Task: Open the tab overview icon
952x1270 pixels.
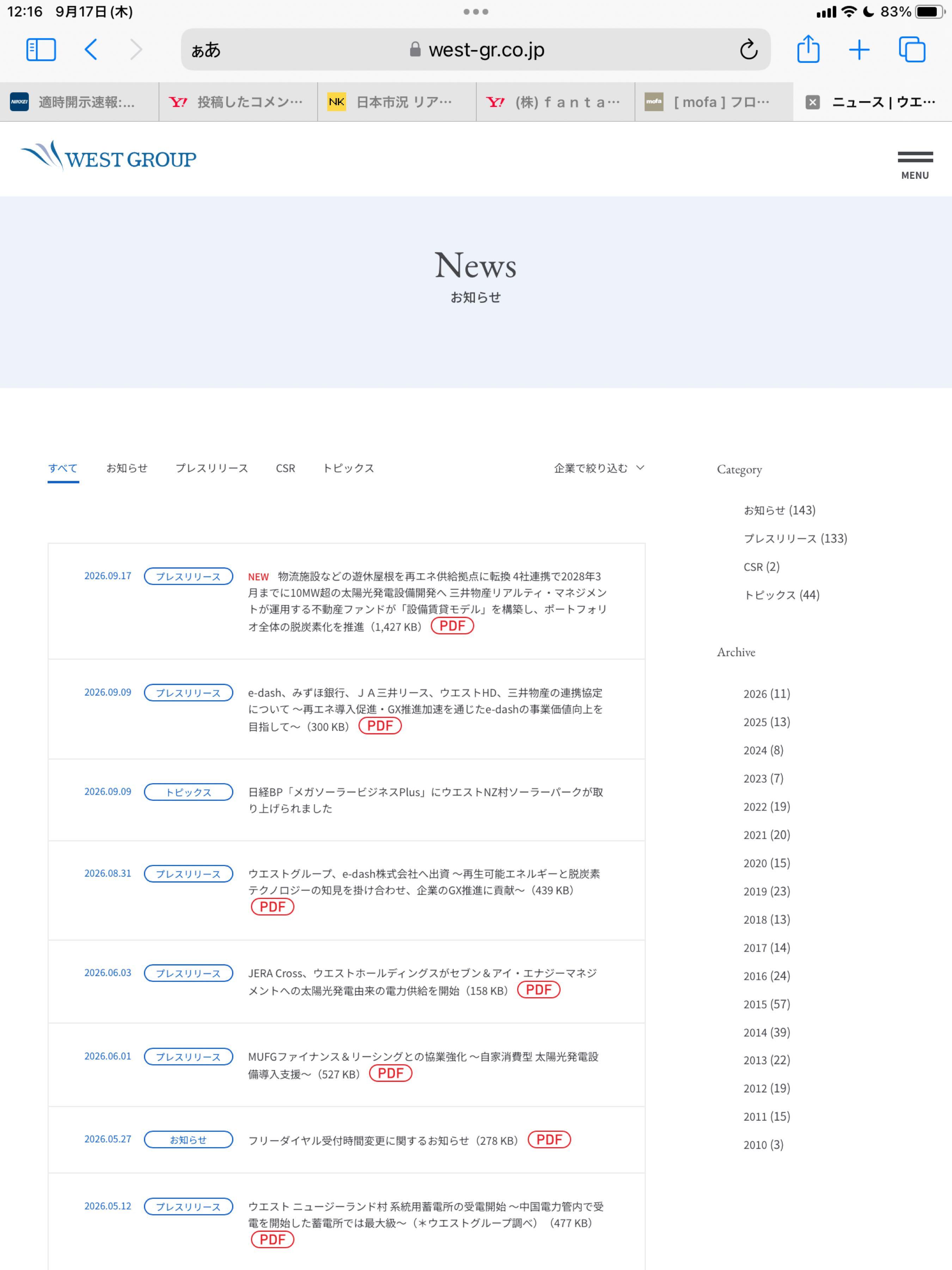Action: click(x=912, y=49)
